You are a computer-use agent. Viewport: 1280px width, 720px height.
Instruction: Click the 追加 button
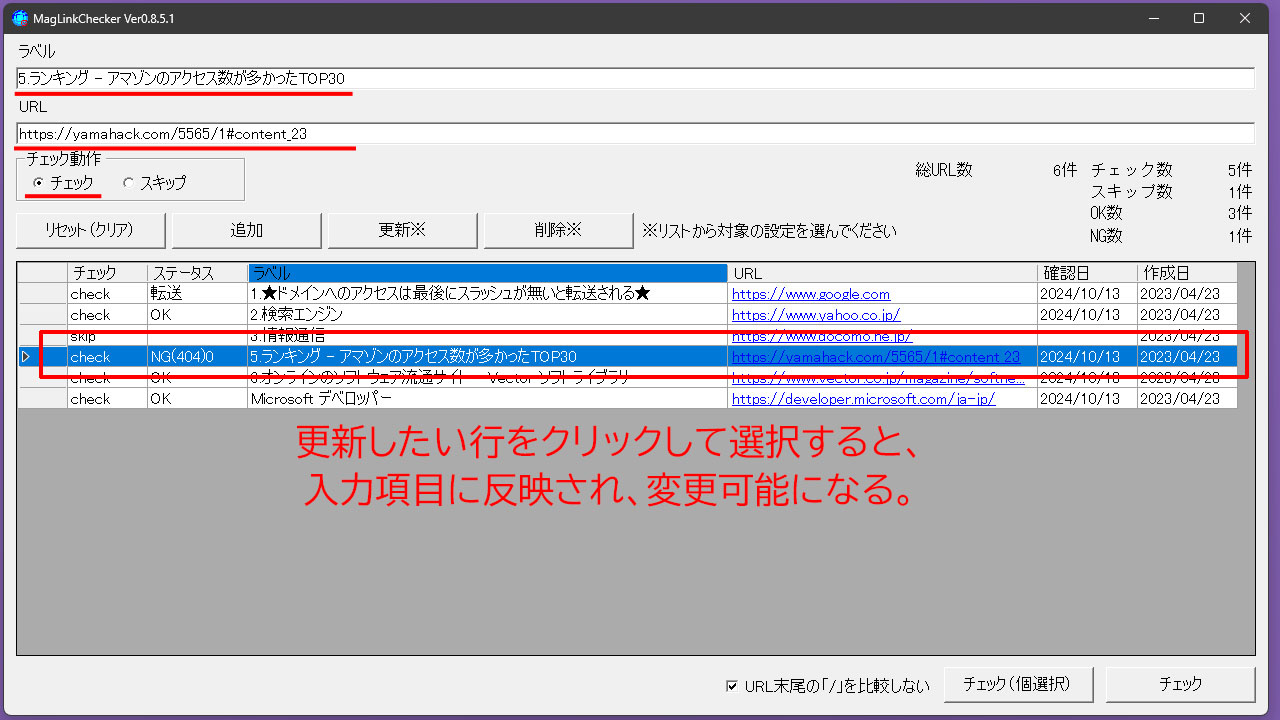click(246, 230)
